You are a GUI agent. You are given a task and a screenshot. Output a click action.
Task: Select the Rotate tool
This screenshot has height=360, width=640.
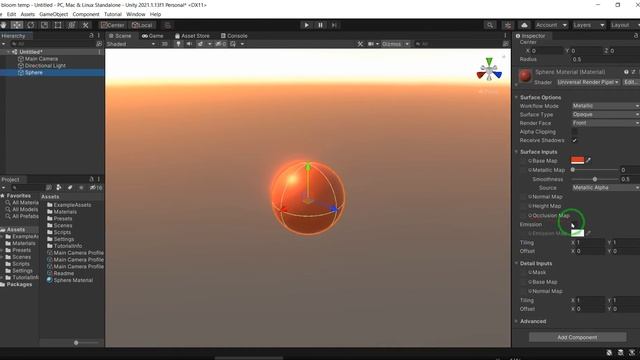(31, 25)
